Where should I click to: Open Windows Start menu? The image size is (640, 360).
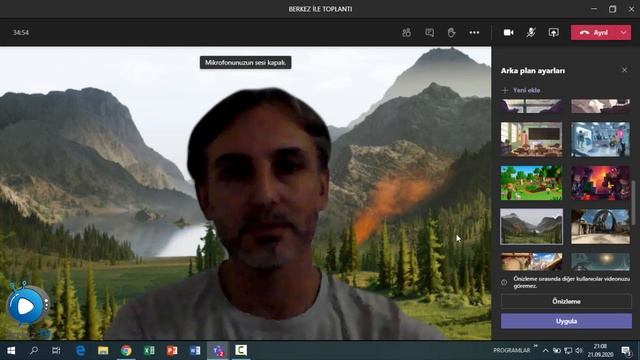[x=11, y=351]
